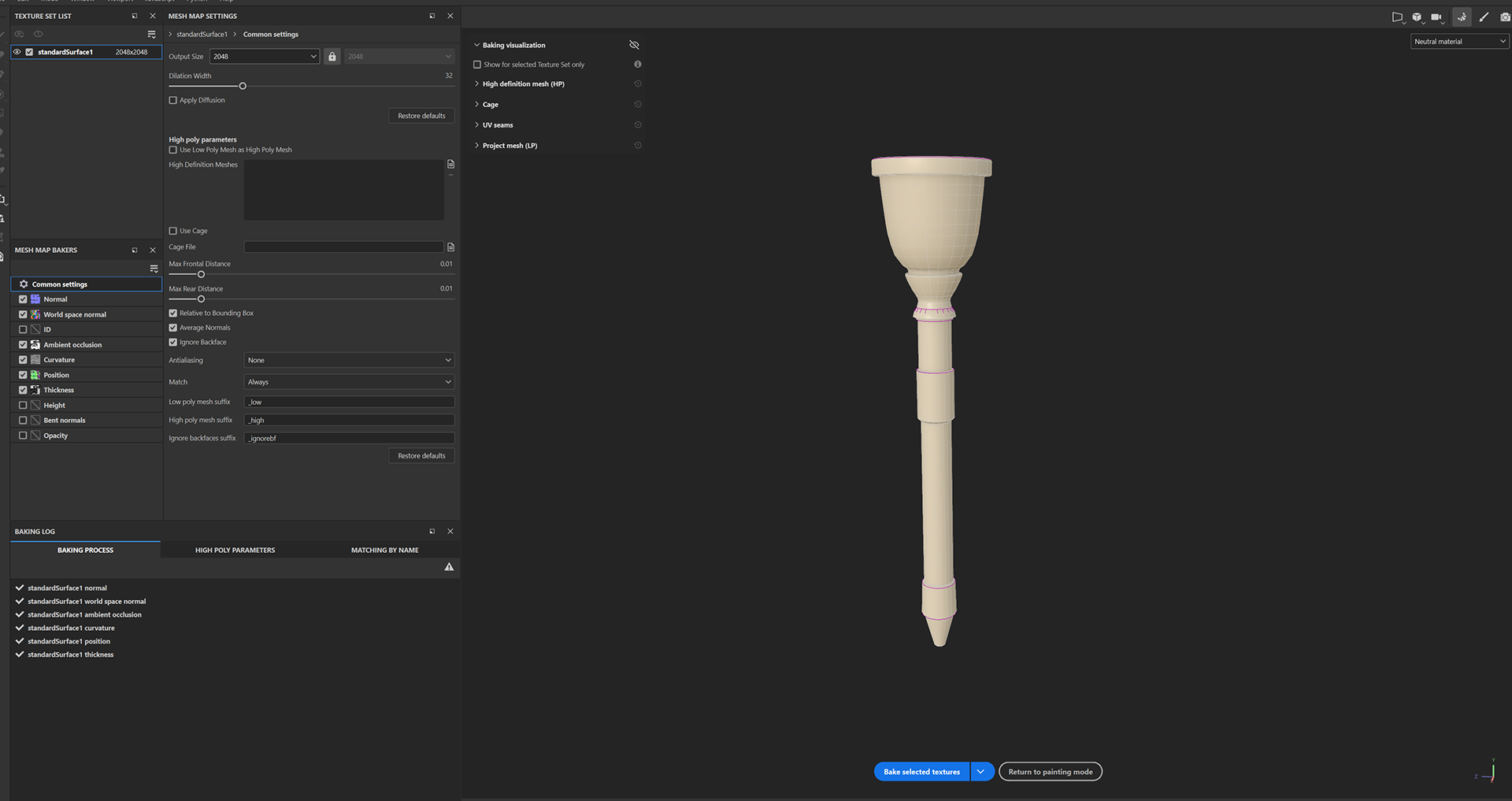Click the file icon beside High Definition Meshes
The height and width of the screenshot is (801, 1512).
coord(451,164)
